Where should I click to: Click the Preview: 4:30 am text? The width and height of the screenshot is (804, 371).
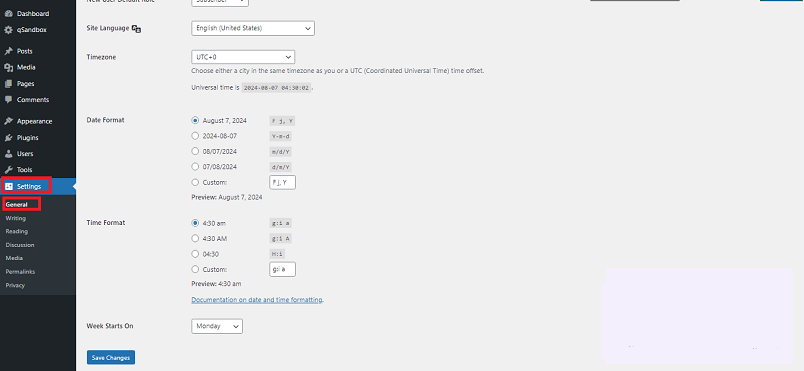point(216,284)
